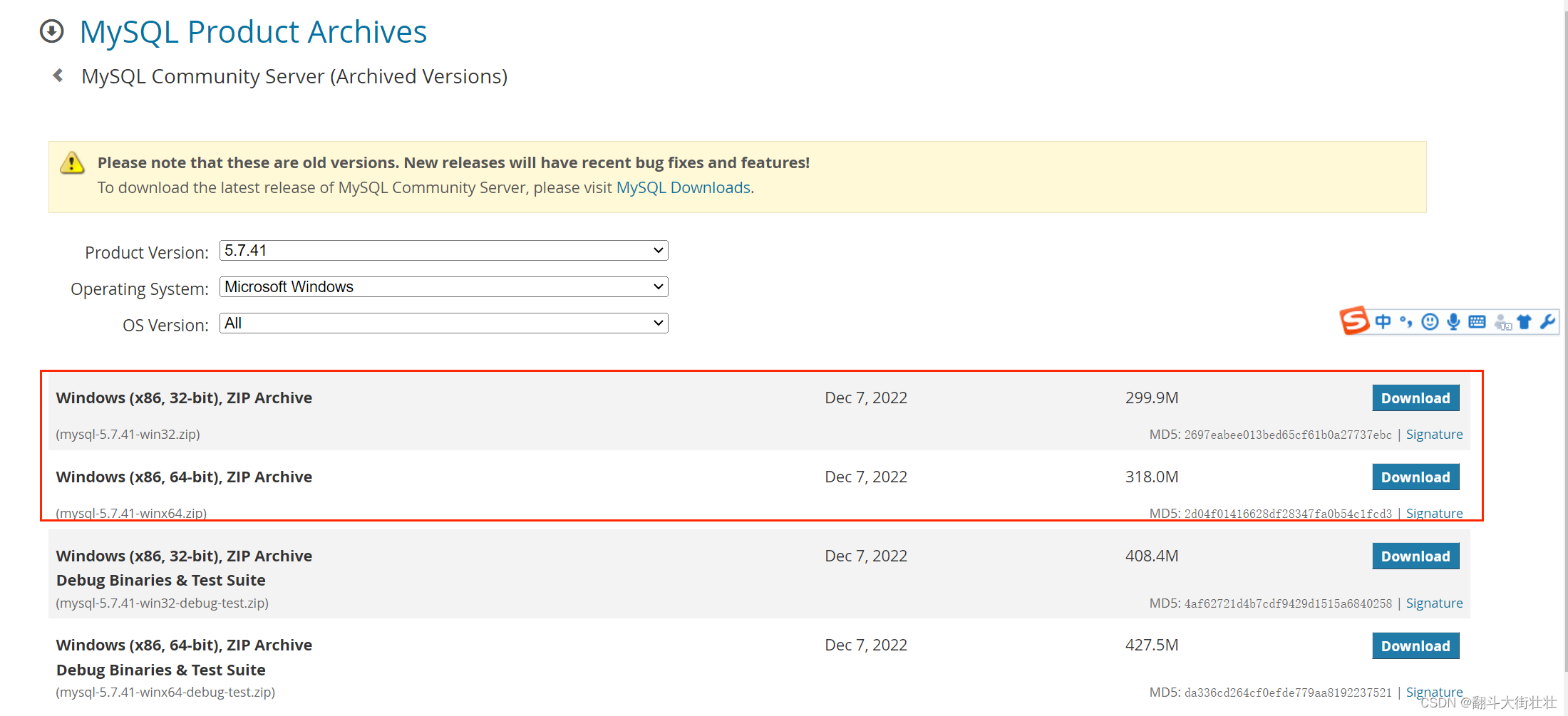Click the Sogou S logo on the input toolbar
This screenshot has height=716, width=1568.
point(1354,321)
